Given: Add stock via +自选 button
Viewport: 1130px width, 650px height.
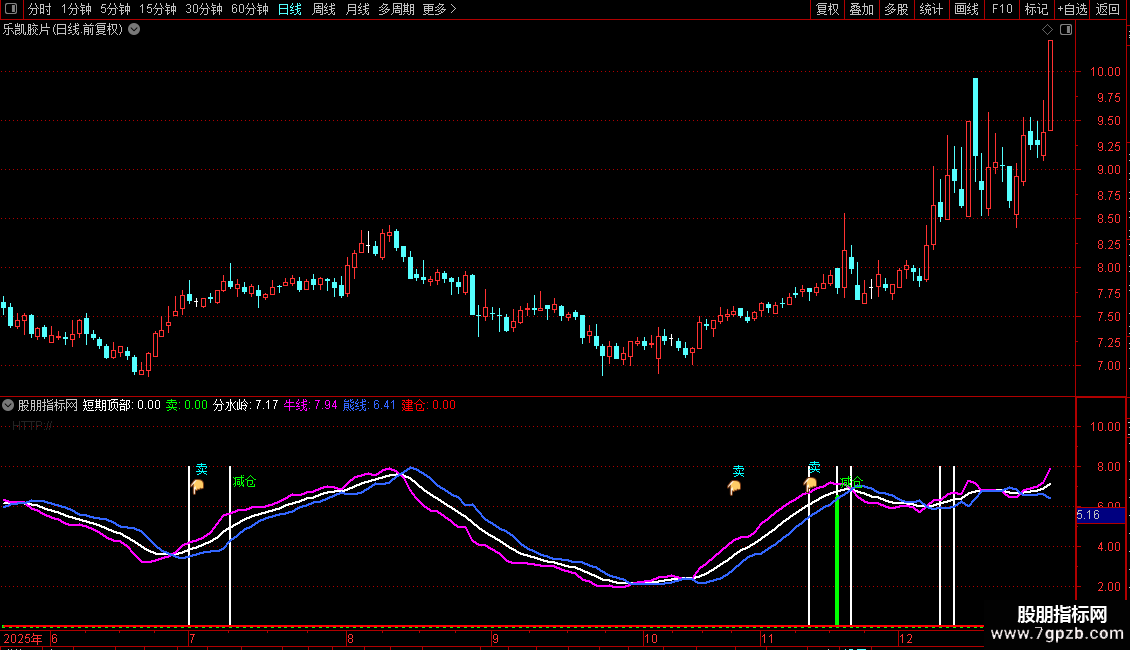Looking at the screenshot, I should click(x=1072, y=9).
